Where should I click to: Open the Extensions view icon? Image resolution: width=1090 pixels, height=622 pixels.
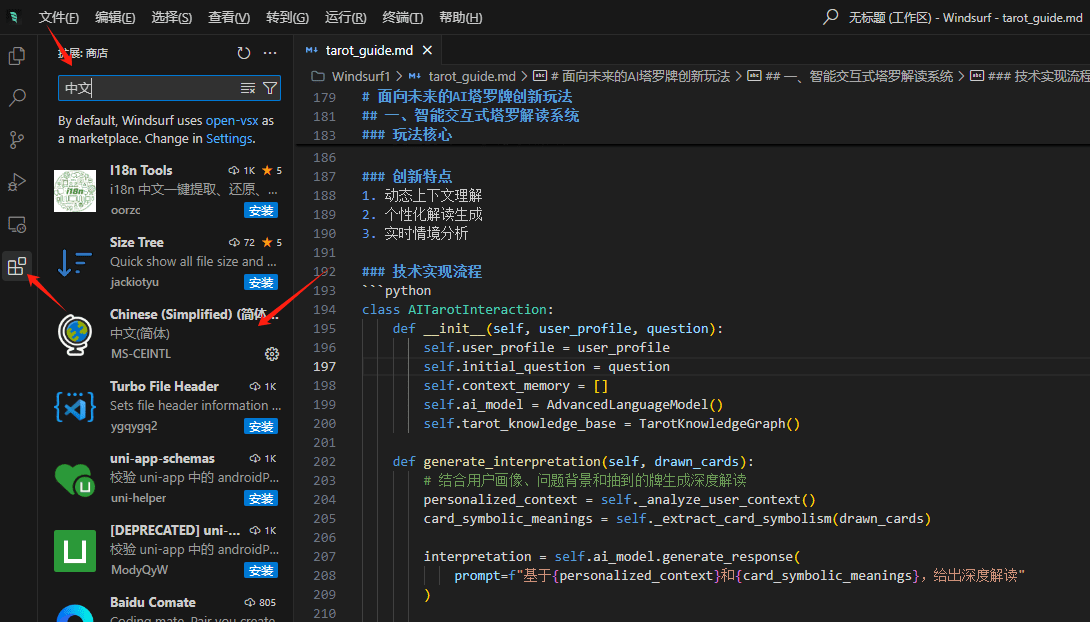click(17, 266)
